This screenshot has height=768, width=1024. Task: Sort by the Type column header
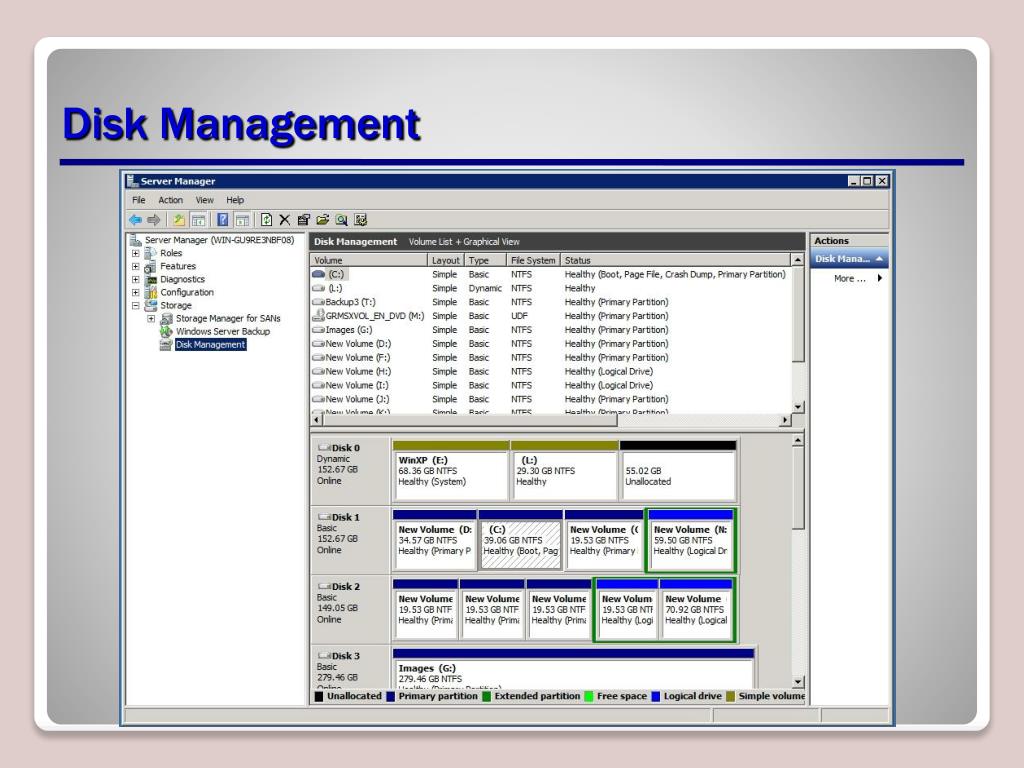click(485, 260)
